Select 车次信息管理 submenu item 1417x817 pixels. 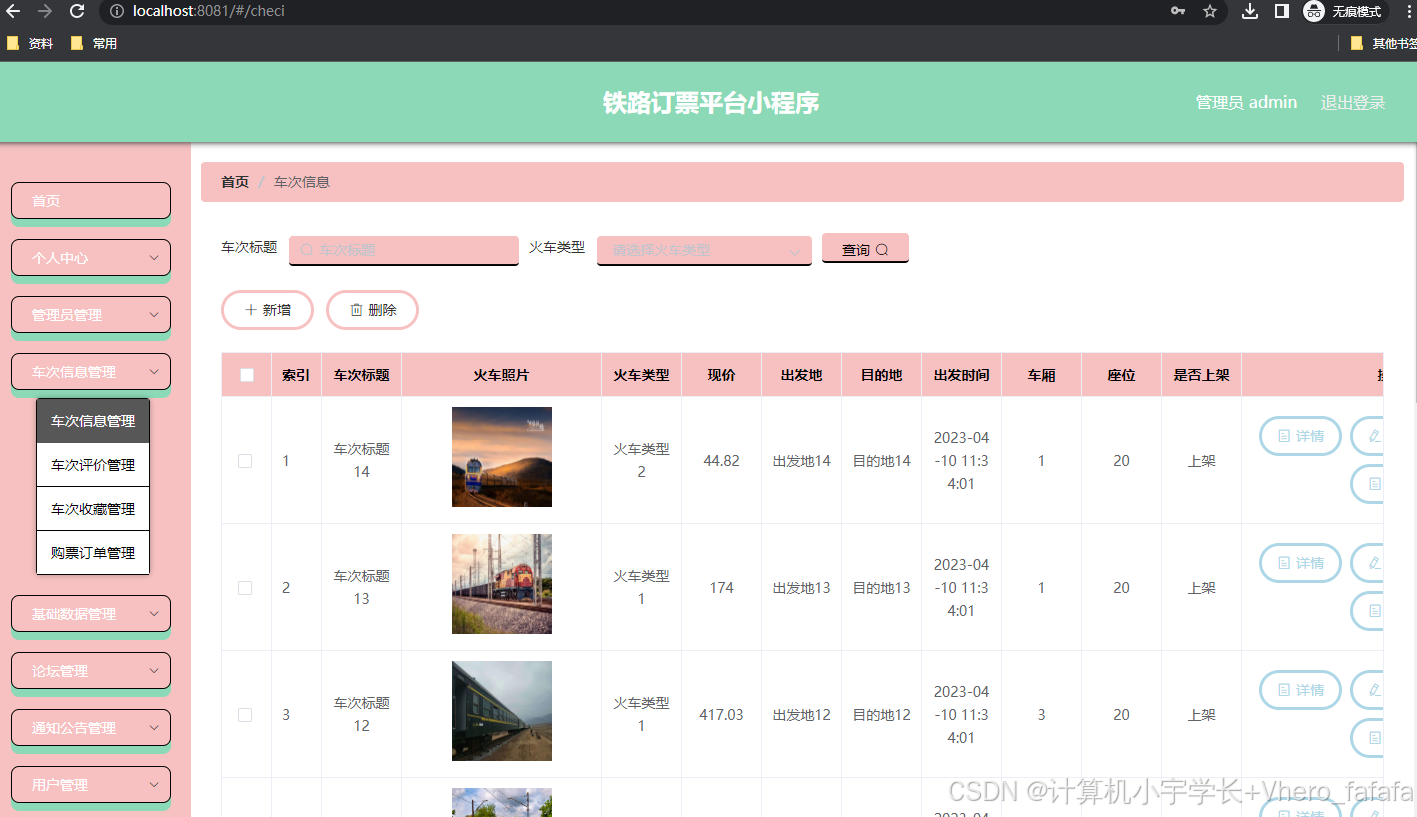click(x=93, y=421)
